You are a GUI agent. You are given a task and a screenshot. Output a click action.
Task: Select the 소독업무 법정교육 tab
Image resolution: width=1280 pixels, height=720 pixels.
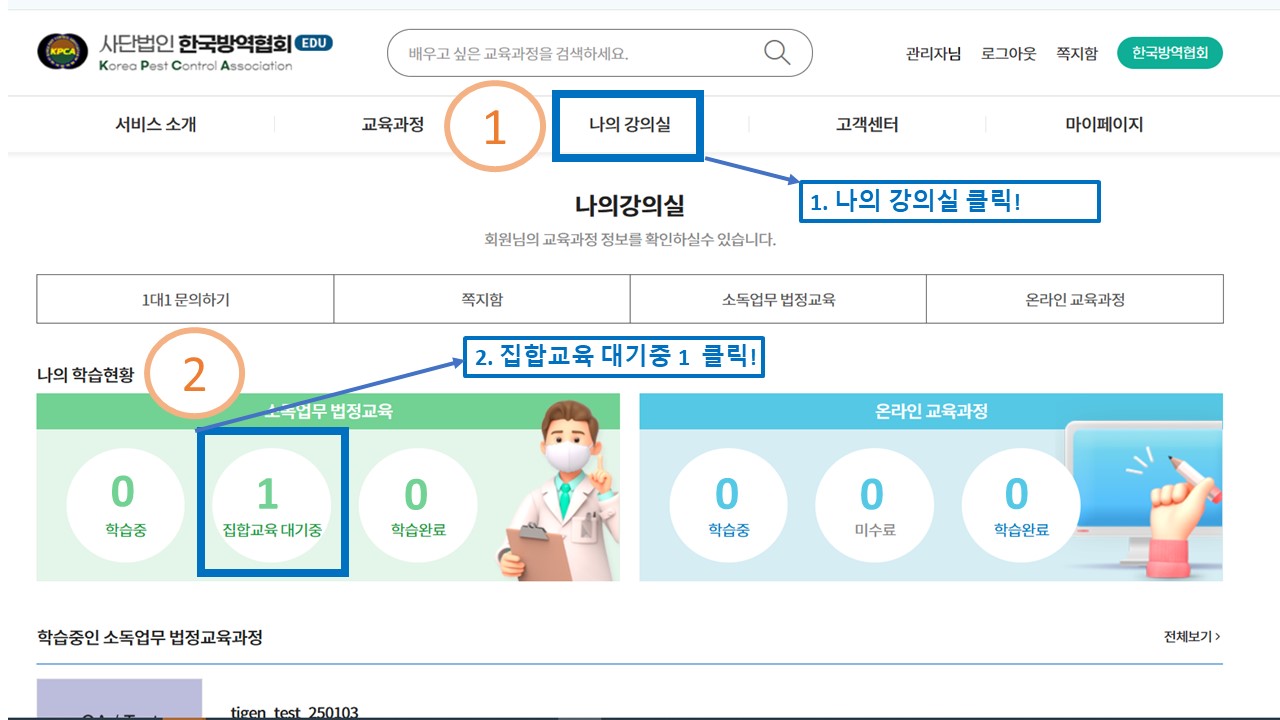pyautogui.click(x=777, y=298)
